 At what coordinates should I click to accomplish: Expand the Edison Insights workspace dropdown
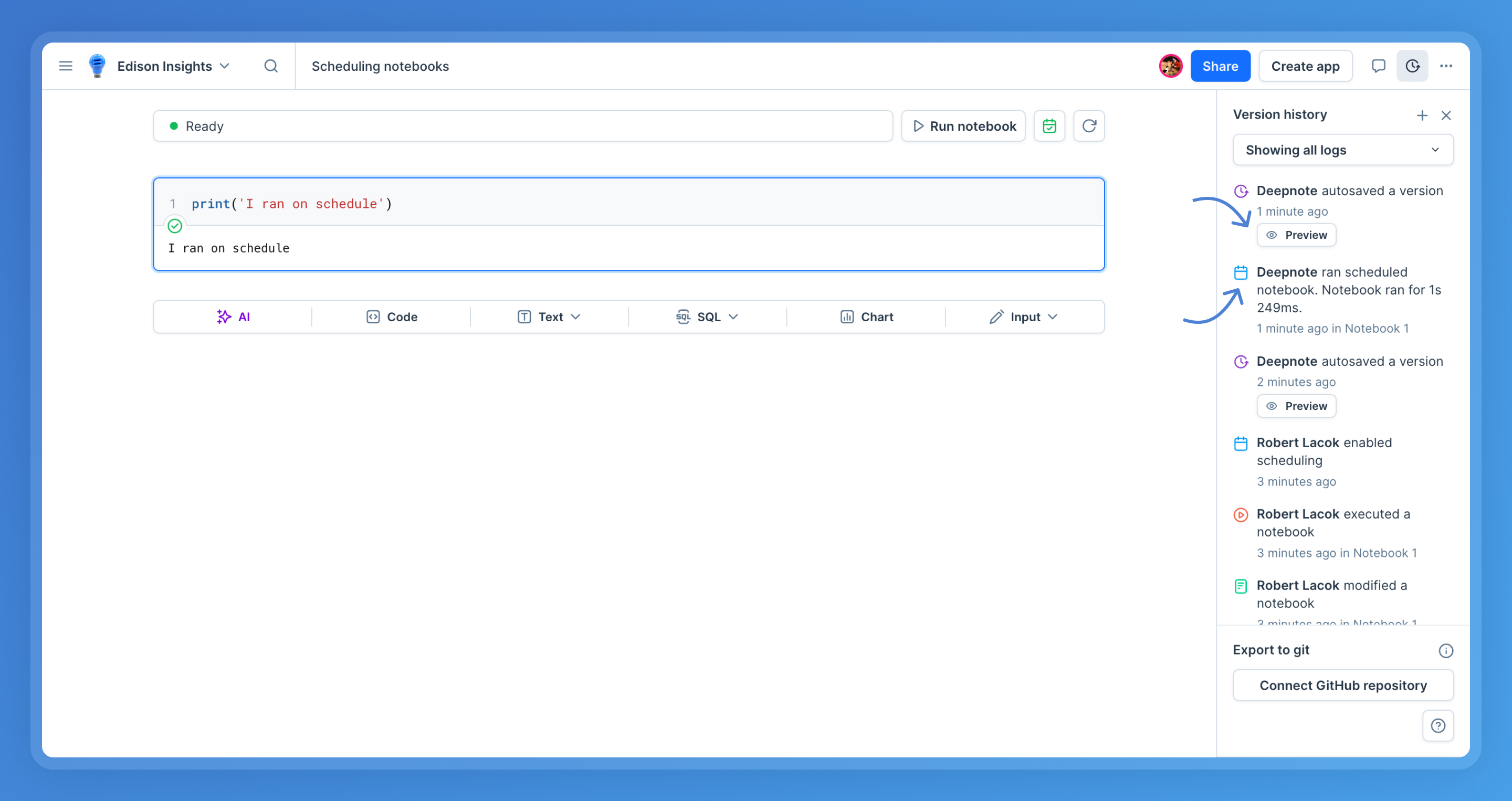tap(224, 66)
